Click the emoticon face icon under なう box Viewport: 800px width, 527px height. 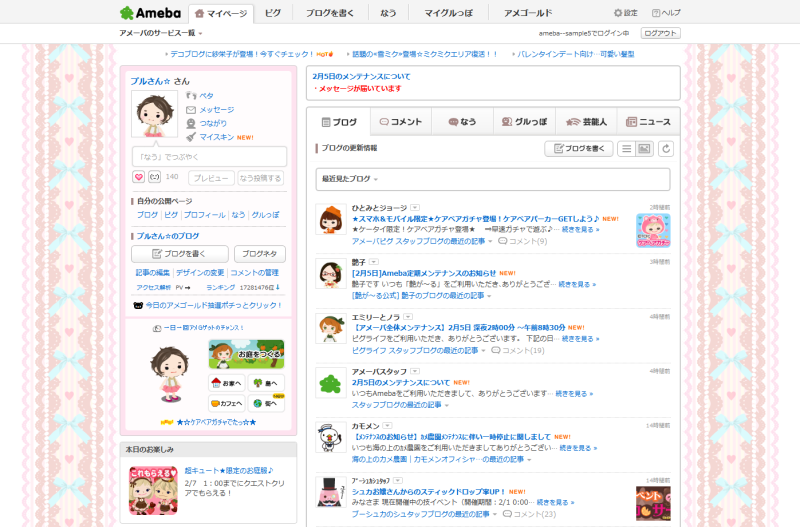tap(155, 177)
